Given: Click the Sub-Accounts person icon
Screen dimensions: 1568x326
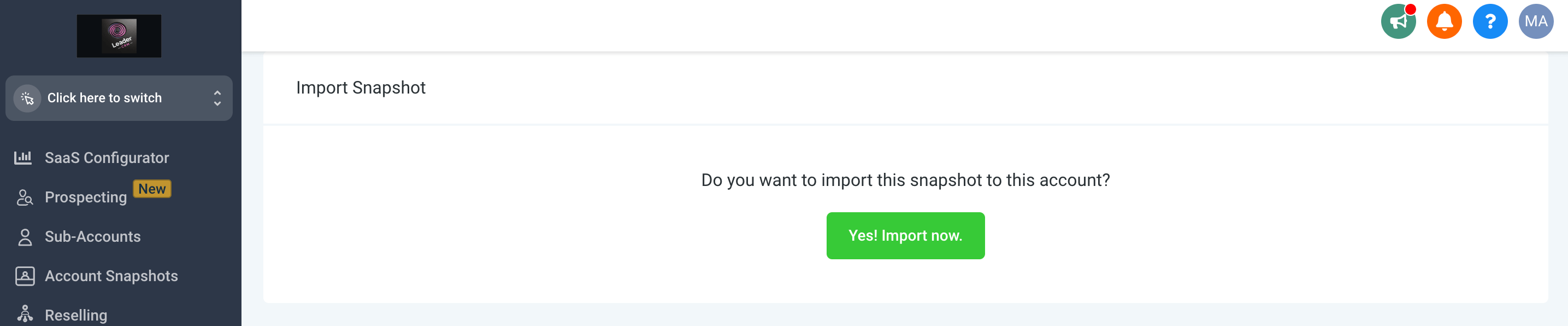Looking at the screenshot, I should [25, 237].
